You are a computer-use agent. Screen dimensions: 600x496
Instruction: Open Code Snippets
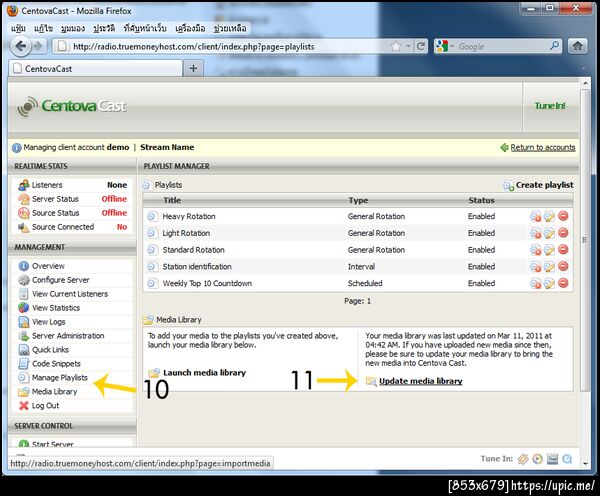tap(56, 364)
